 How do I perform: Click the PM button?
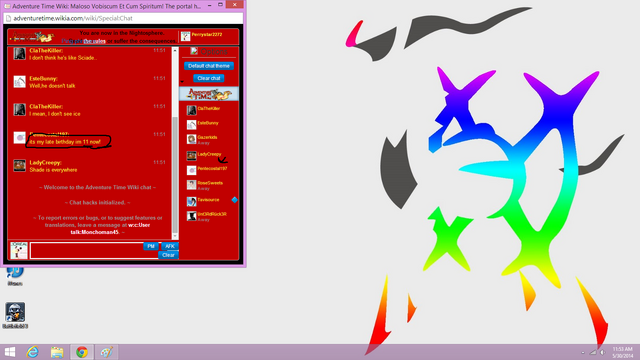coord(151,246)
